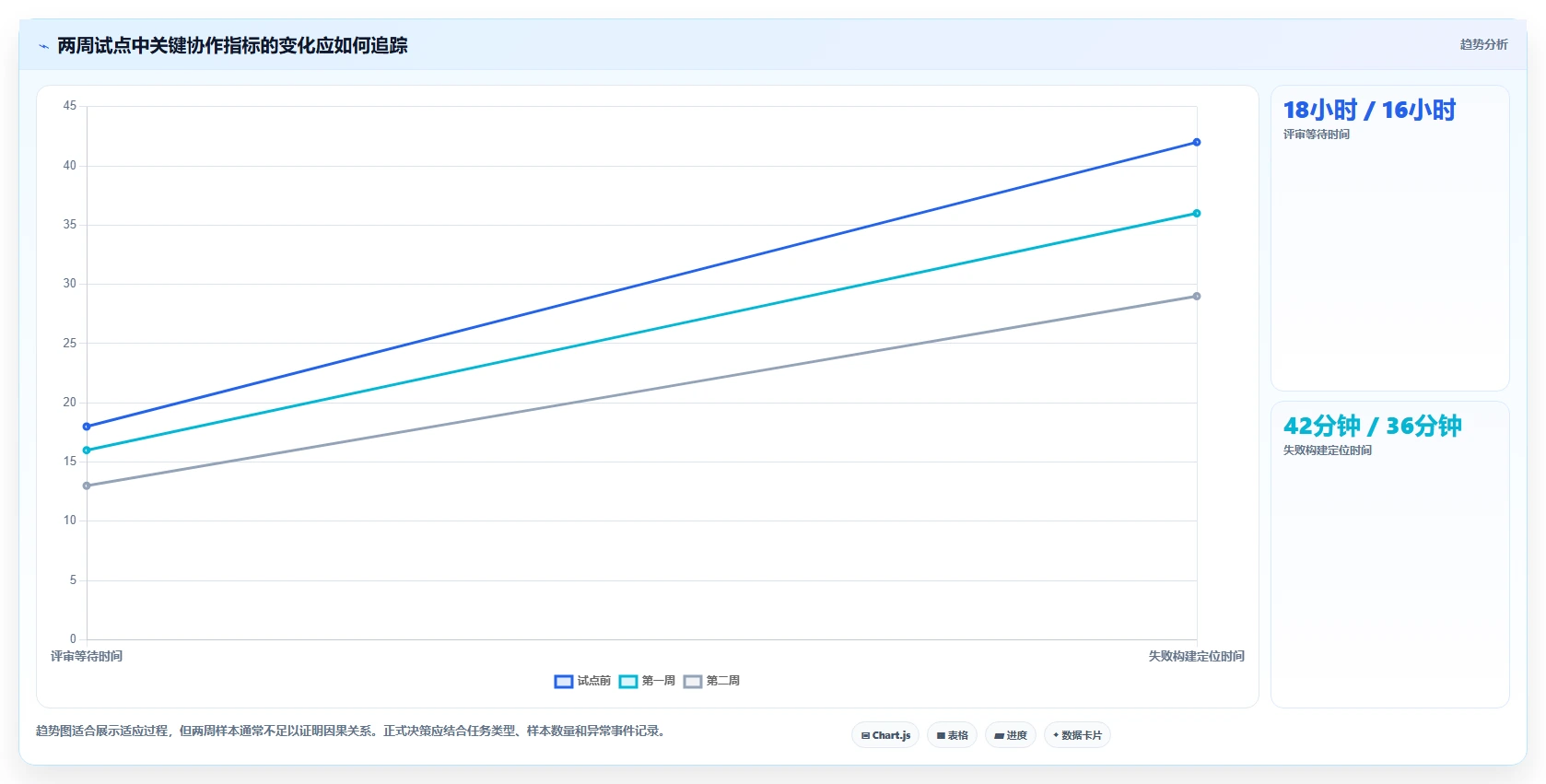This screenshot has width=1546, height=784.
Task: Toggle the 试点前 legend series
Action: click(582, 681)
